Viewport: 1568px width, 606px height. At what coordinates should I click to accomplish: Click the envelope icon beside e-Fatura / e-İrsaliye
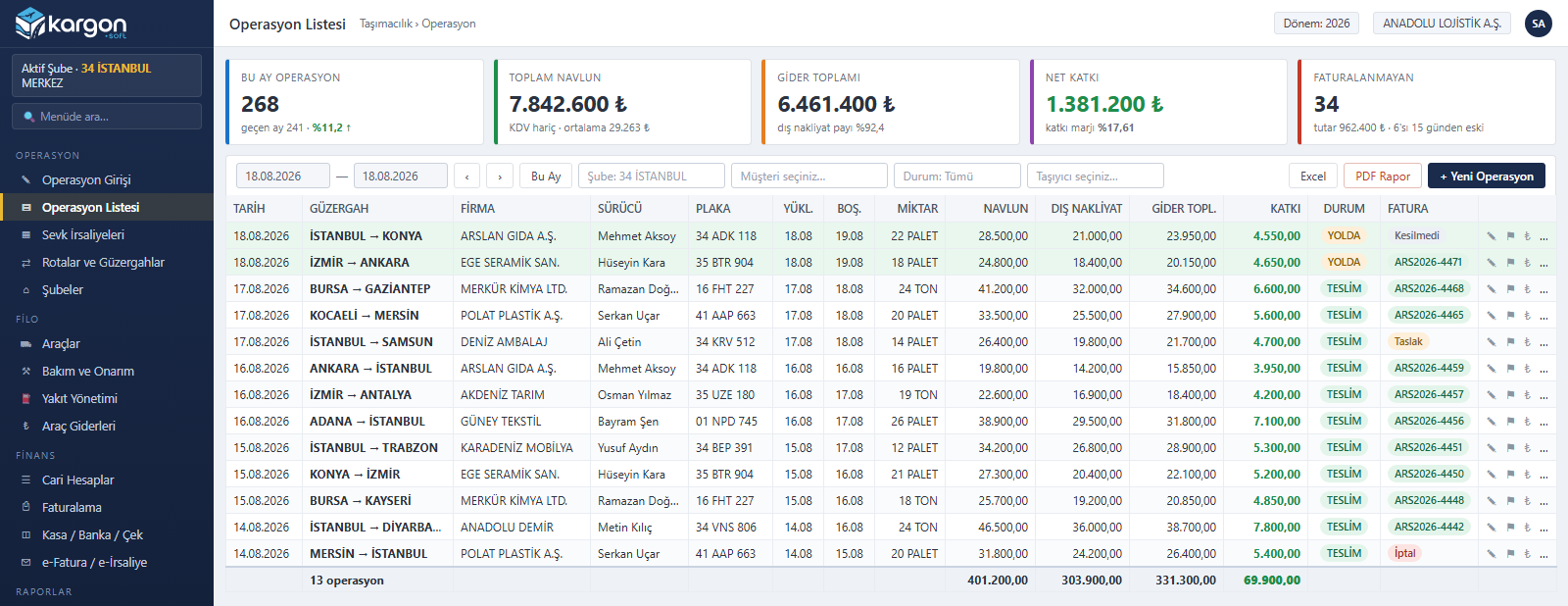click(26, 563)
